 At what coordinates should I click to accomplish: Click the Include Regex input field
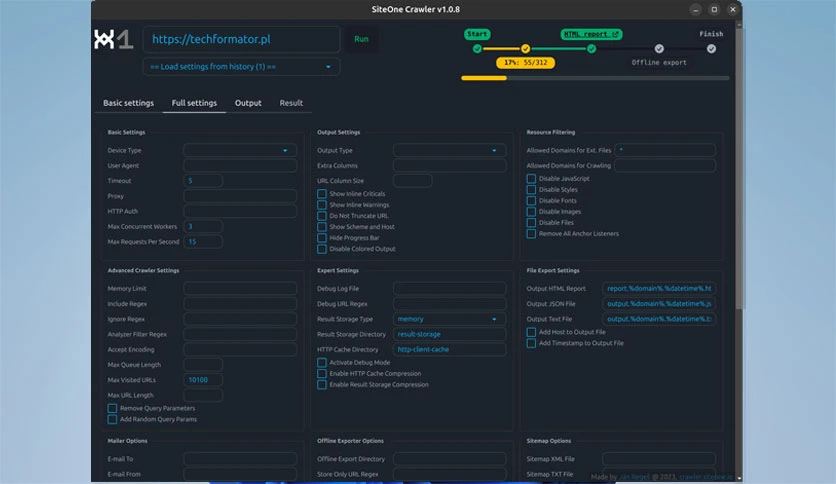pos(240,304)
